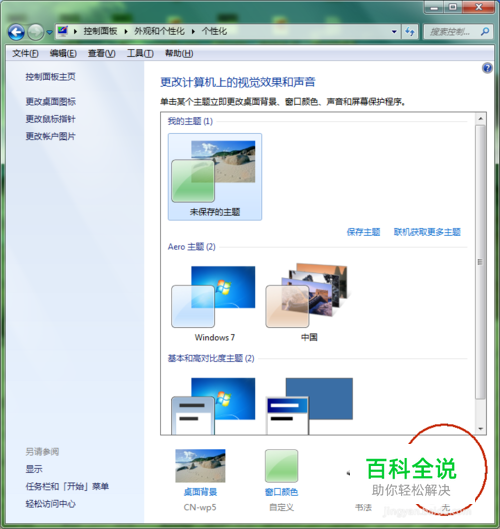500x529 pixels.
Task: Open the 文件(F) menu
Action: pyautogui.click(x=25, y=53)
